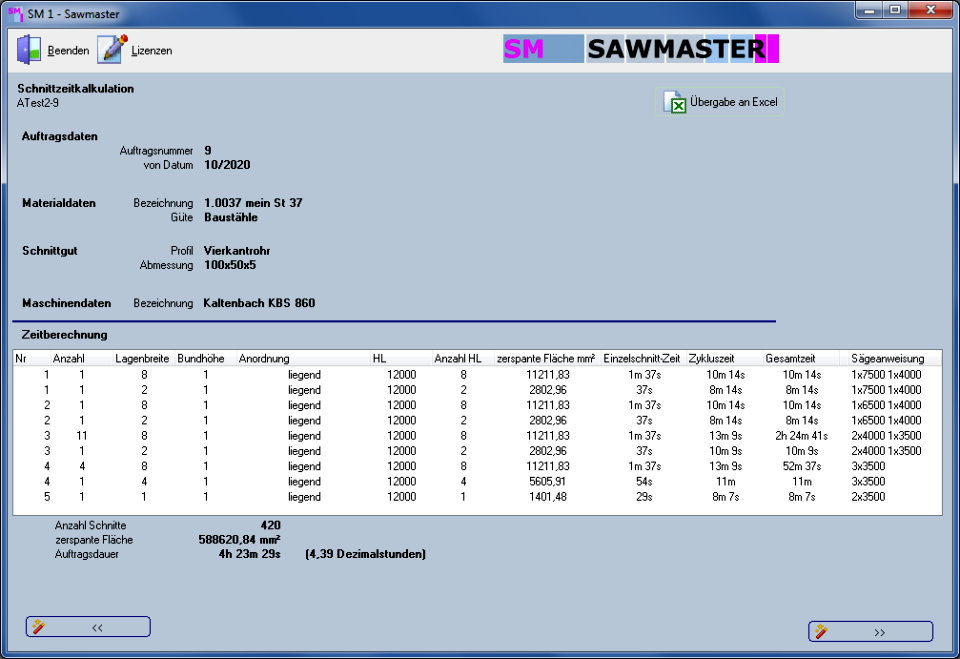Click the Anzahl Schnitte value 420
Screen dimensions: 960x659
pos(271,525)
